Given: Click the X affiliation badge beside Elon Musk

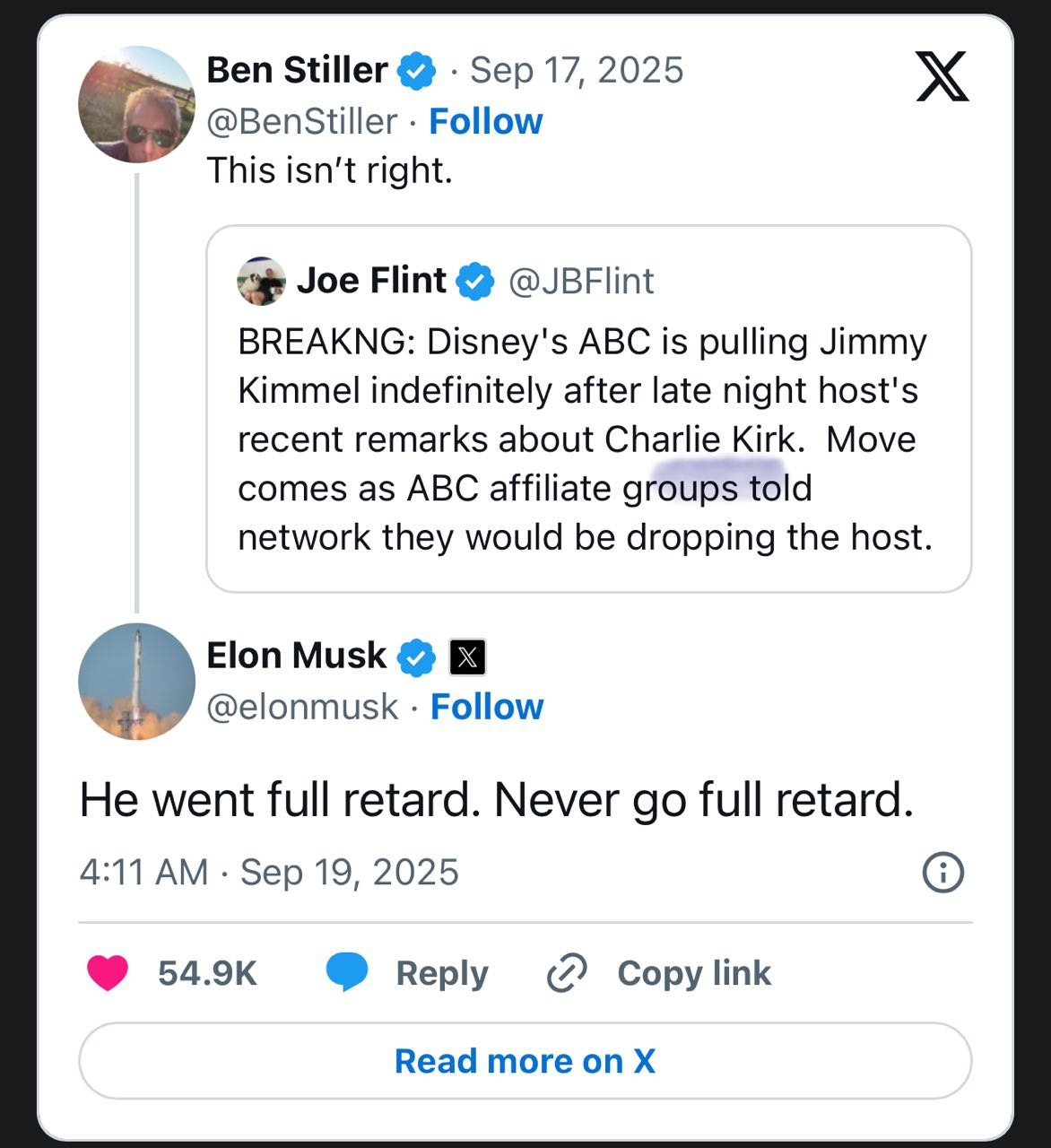Looking at the screenshot, I should pos(466,657).
